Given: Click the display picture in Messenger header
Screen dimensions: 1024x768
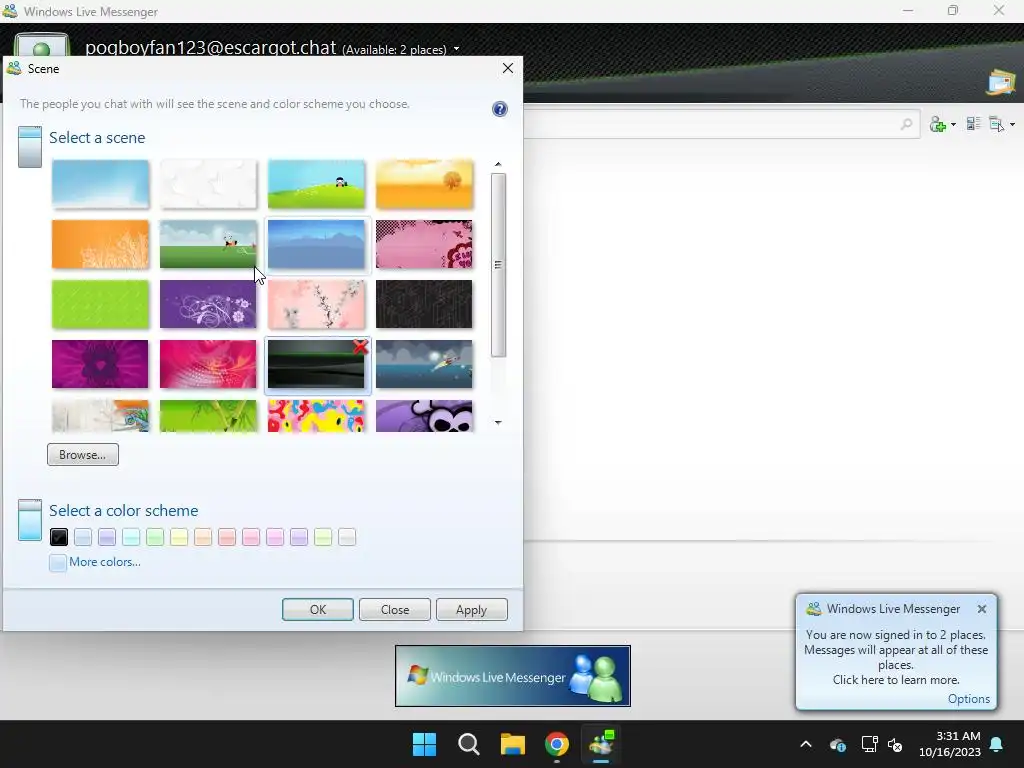Looking at the screenshot, I should tap(41, 44).
